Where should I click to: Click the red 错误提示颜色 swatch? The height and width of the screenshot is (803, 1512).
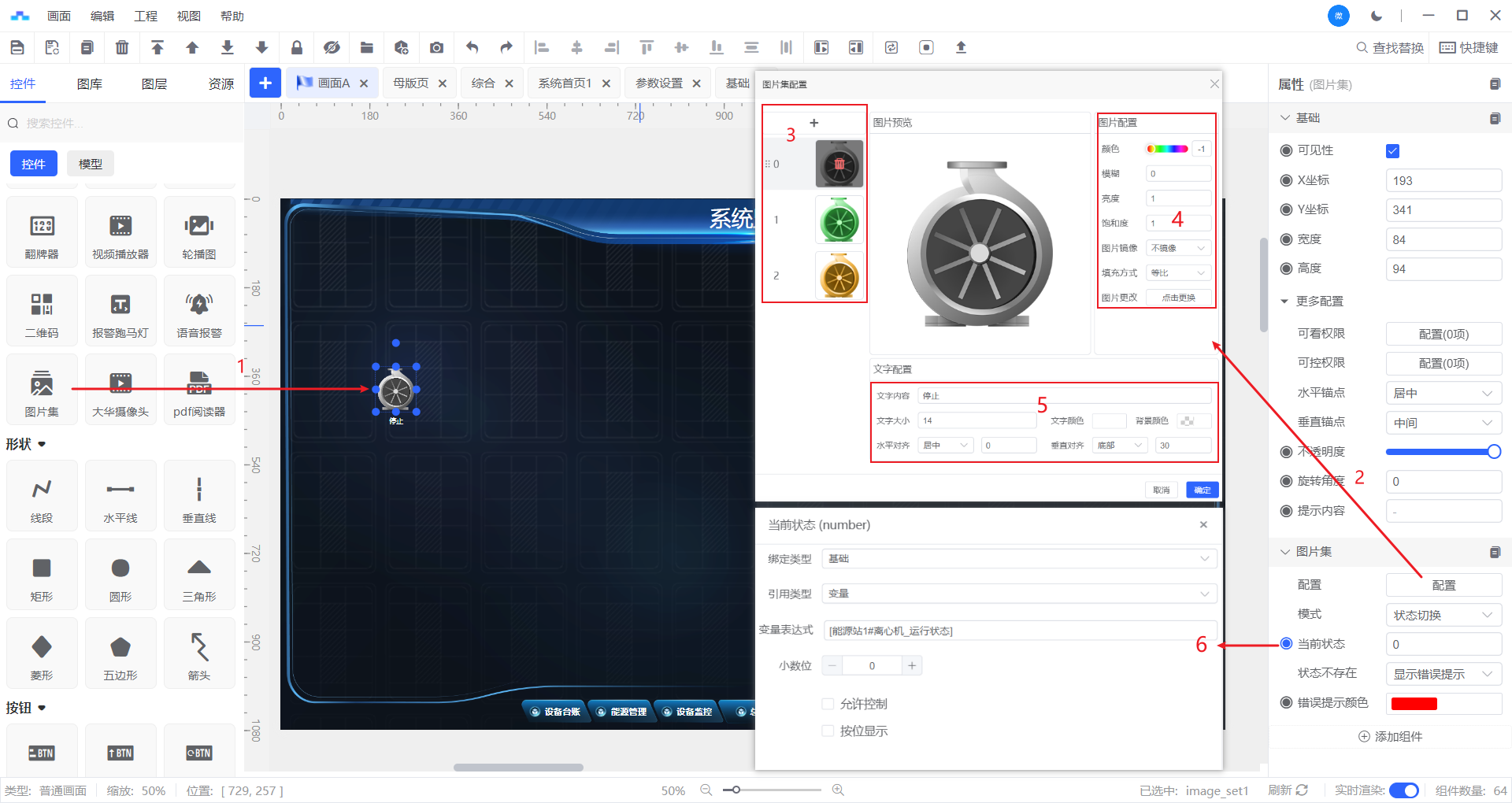tap(1414, 703)
